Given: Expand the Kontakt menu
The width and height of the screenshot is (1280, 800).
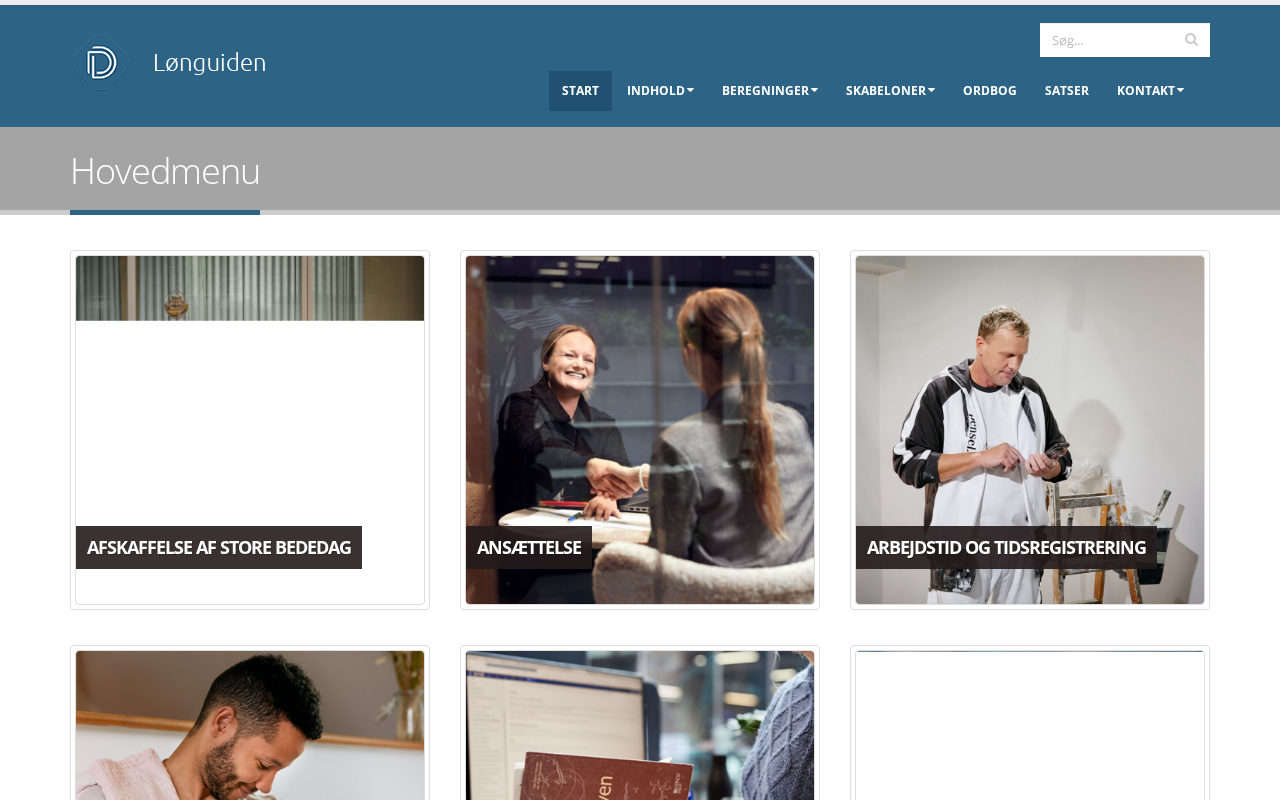Looking at the screenshot, I should [1150, 91].
